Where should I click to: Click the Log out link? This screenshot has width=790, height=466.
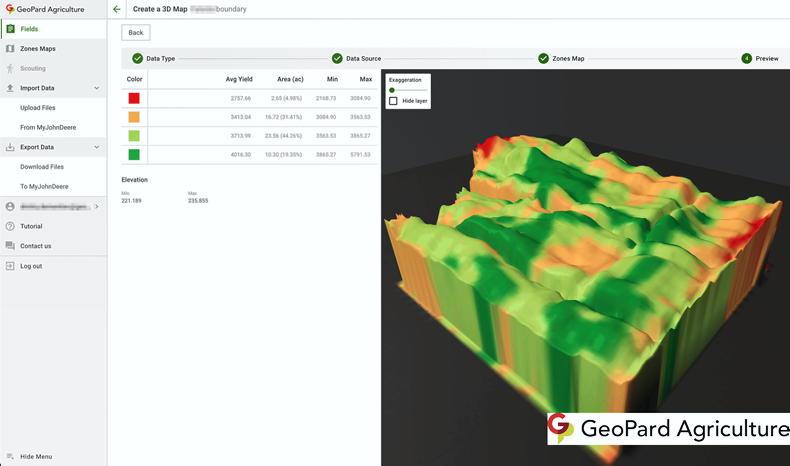[x=31, y=266]
